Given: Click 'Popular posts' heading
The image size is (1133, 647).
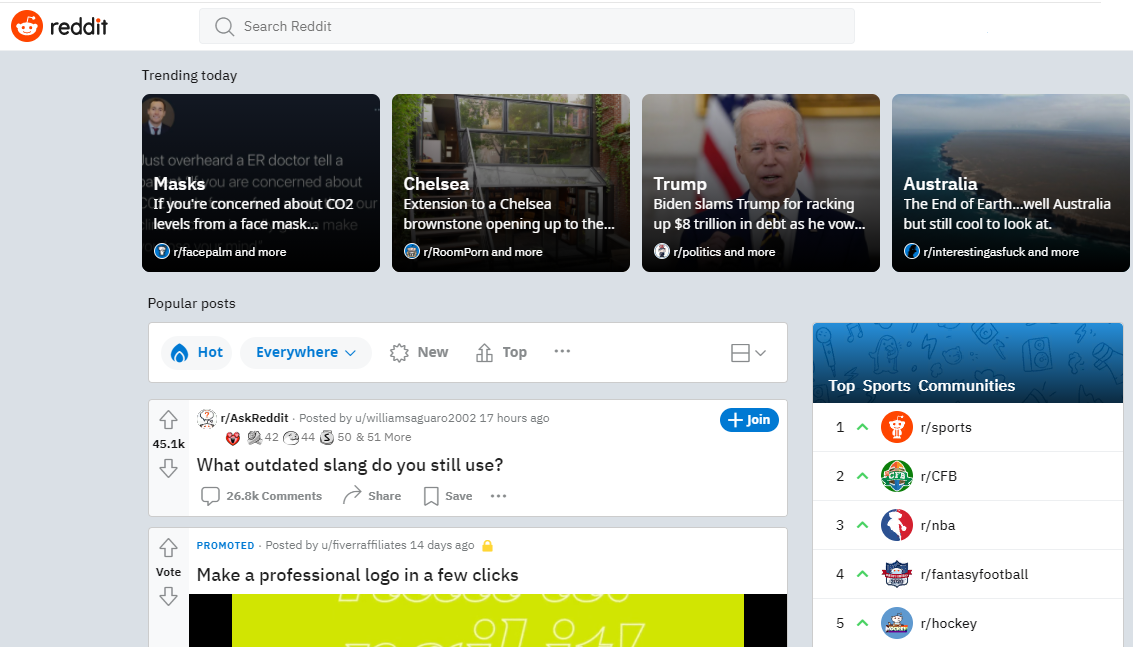Looking at the screenshot, I should click(191, 304).
